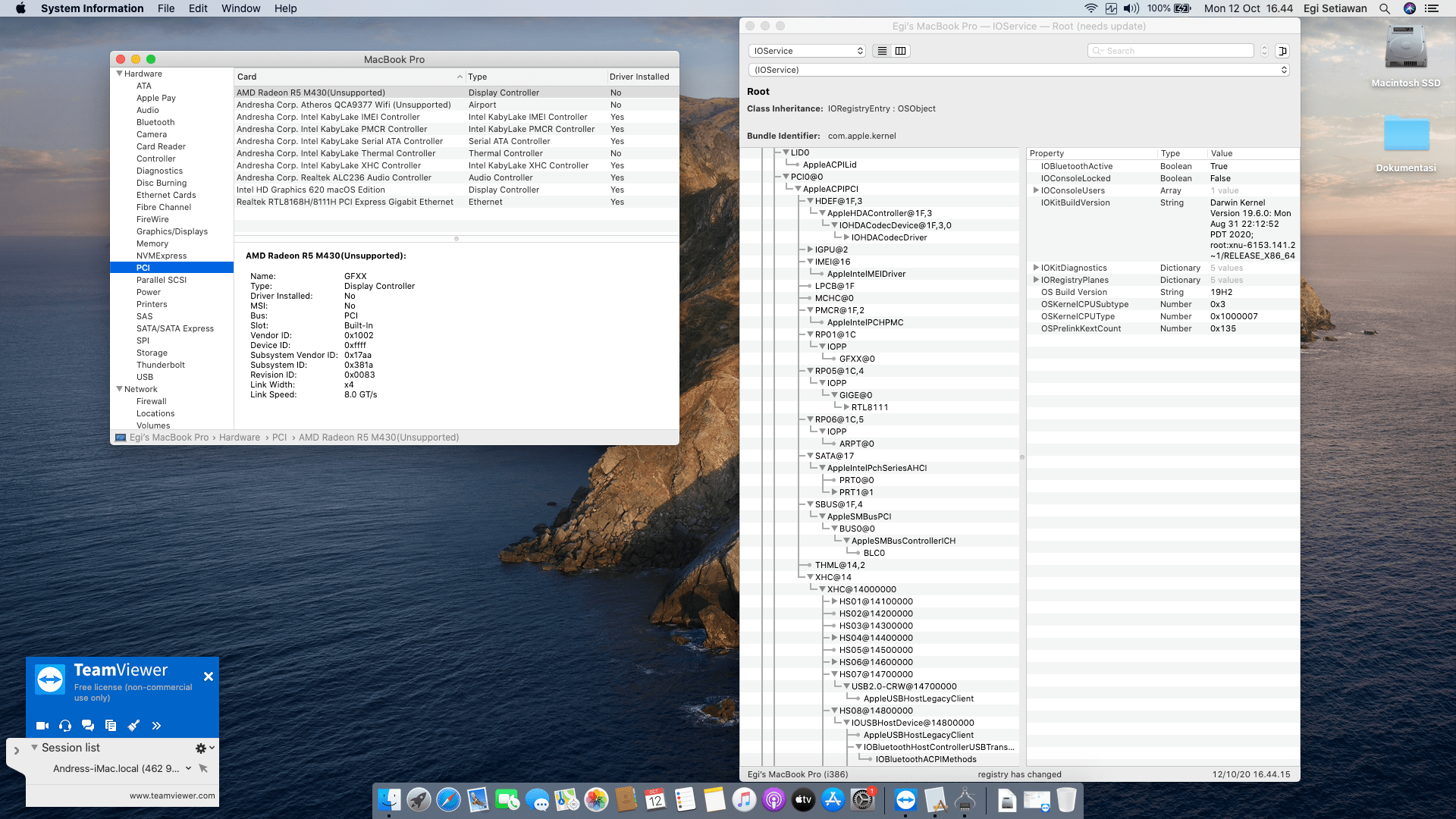This screenshot has height=819, width=1456.
Task: Click the www.teamviewer.com link
Action: (x=172, y=795)
